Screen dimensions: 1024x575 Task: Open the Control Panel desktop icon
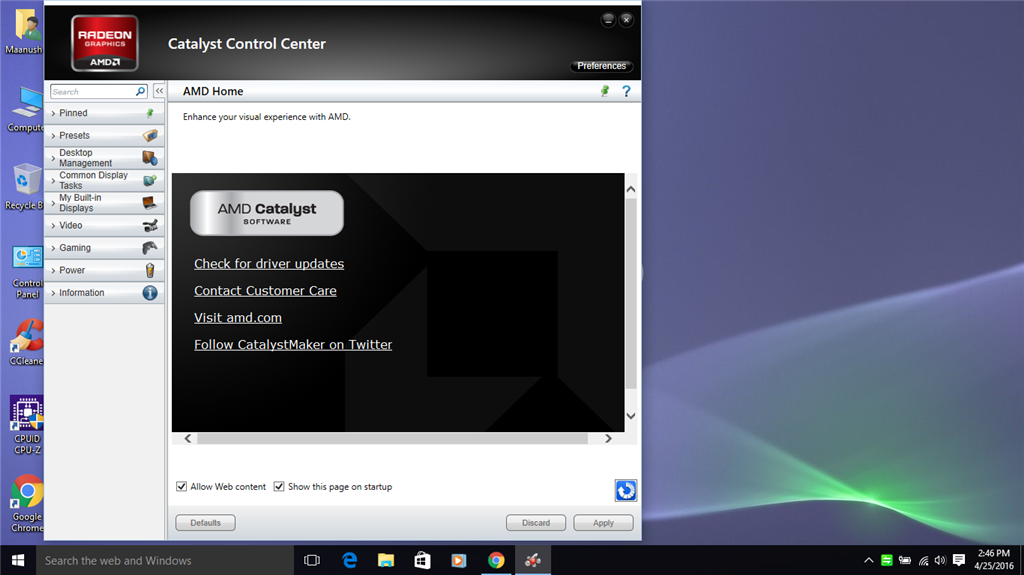click(x=27, y=272)
